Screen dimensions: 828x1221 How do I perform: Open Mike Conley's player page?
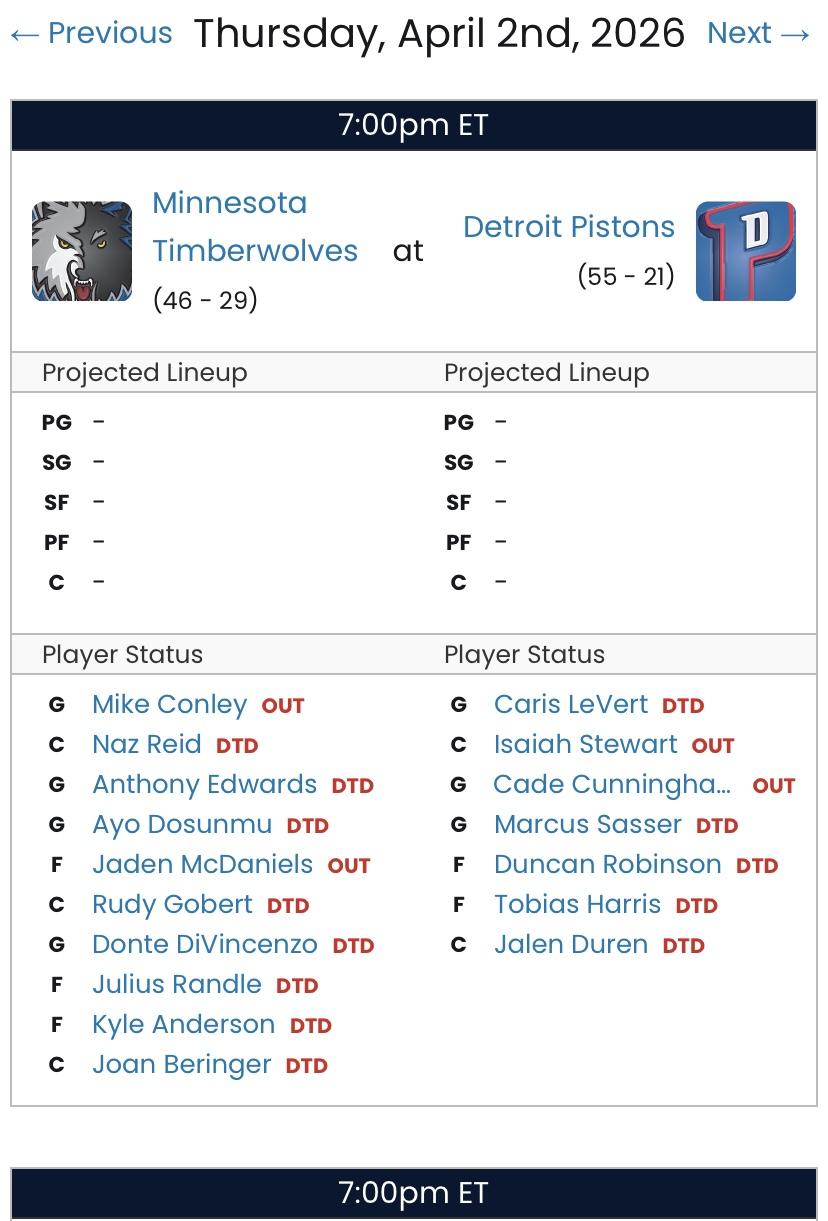169,704
